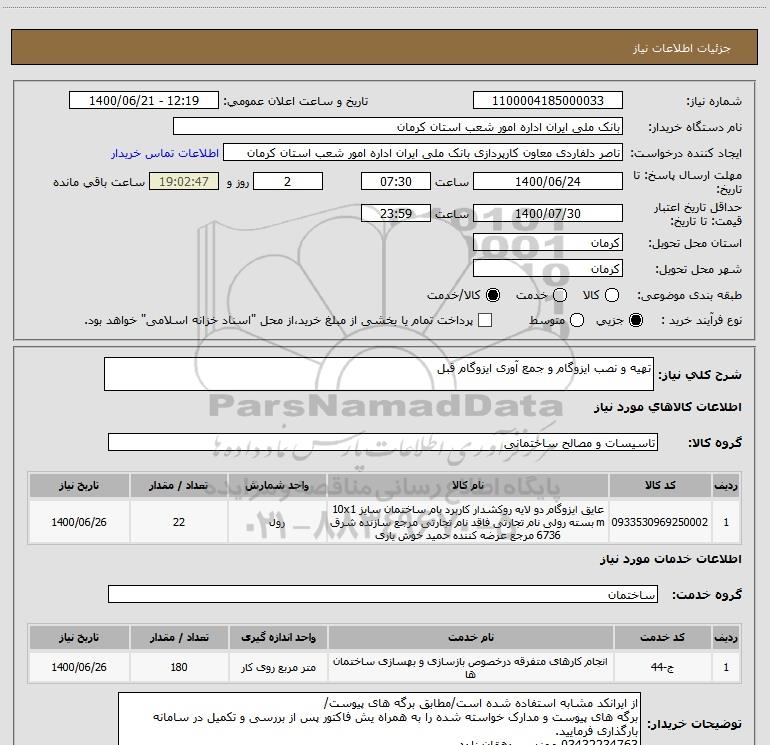Click the deadline time field 07:30
The image size is (770, 745).
point(396,181)
